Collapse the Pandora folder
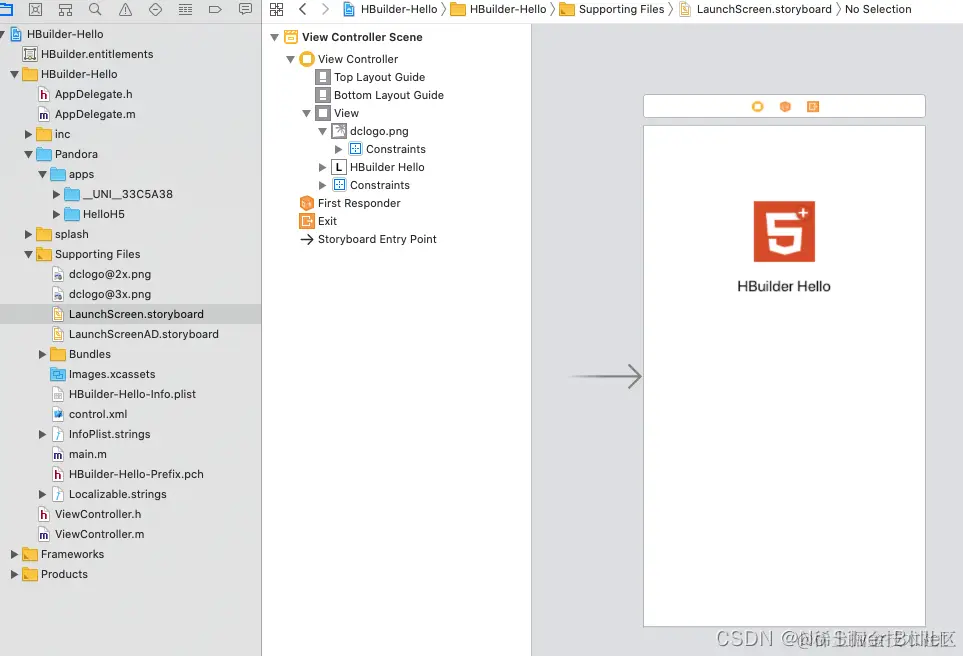Image resolution: width=963 pixels, height=656 pixels. click(28, 154)
